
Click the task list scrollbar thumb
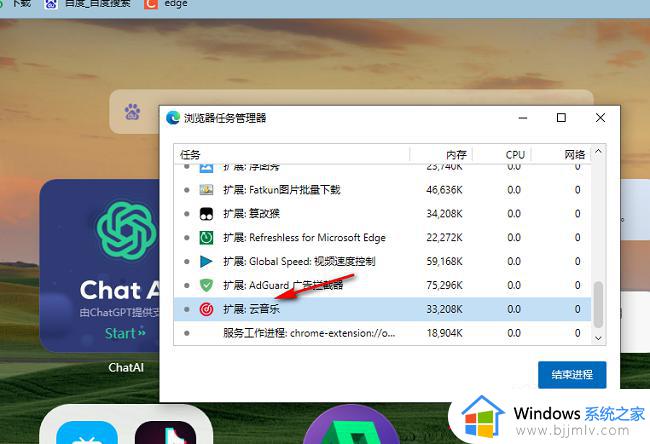[x=598, y=304]
